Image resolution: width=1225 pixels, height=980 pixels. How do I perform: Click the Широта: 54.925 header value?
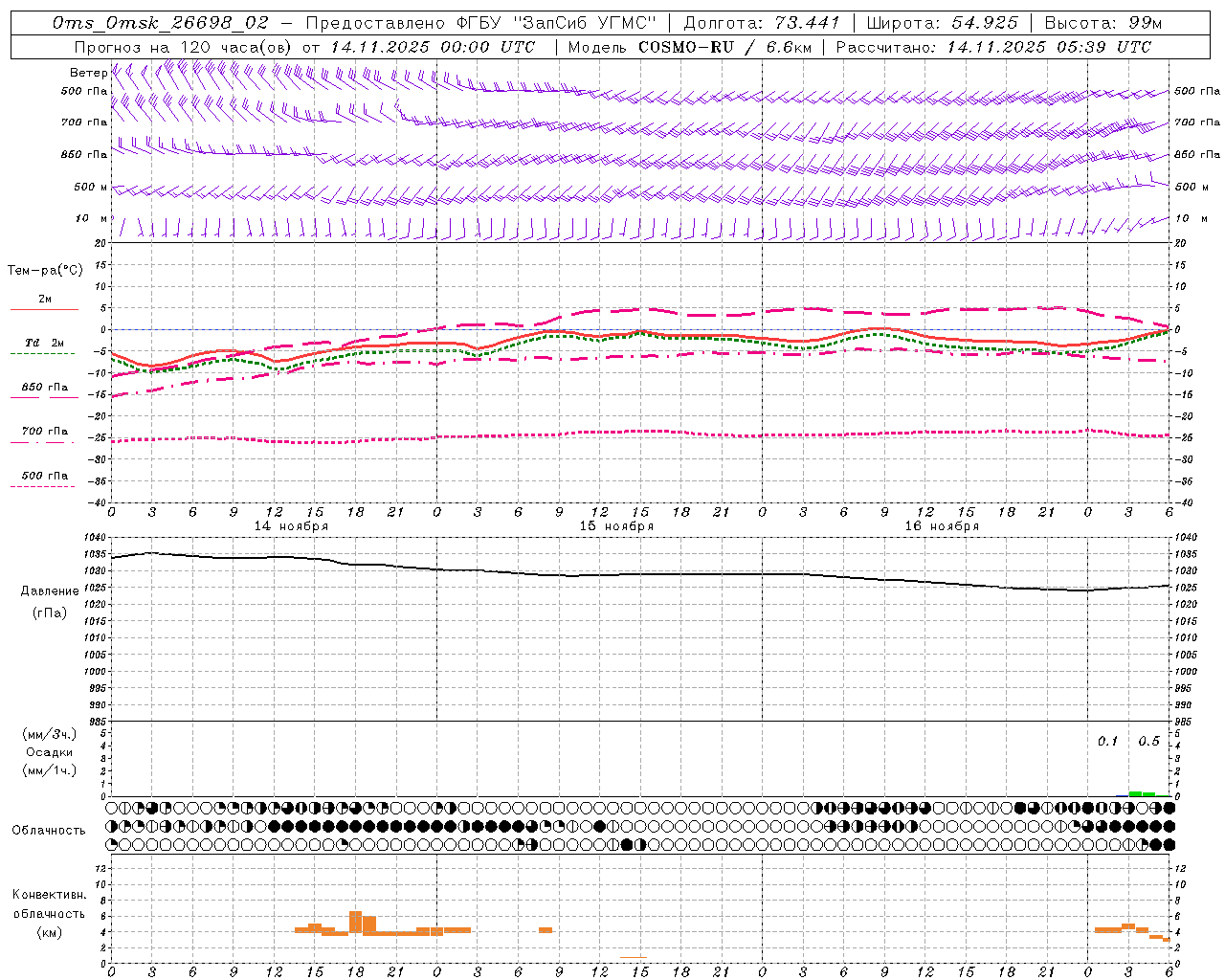click(x=942, y=23)
